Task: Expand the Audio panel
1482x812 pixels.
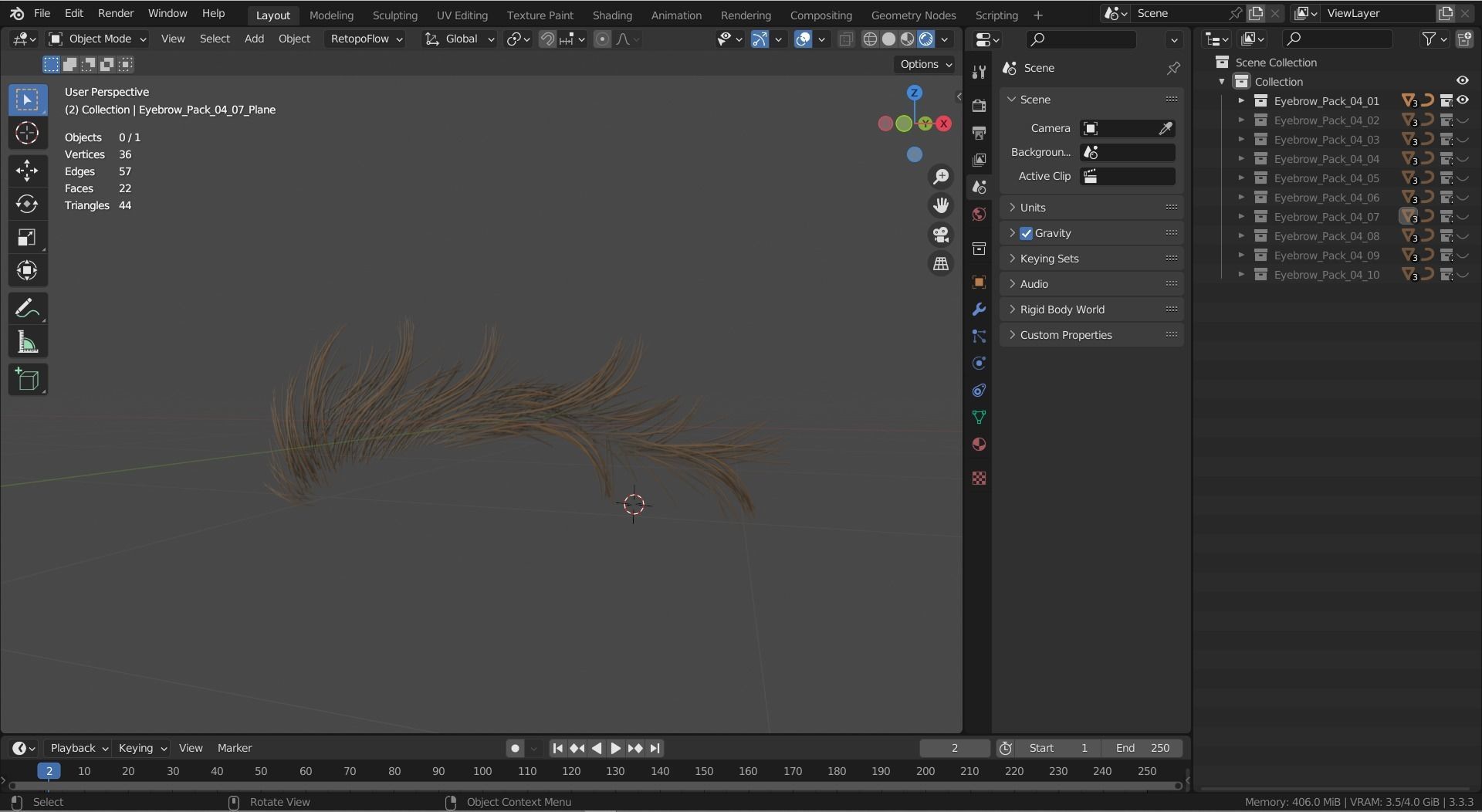Action: pos(1091,284)
